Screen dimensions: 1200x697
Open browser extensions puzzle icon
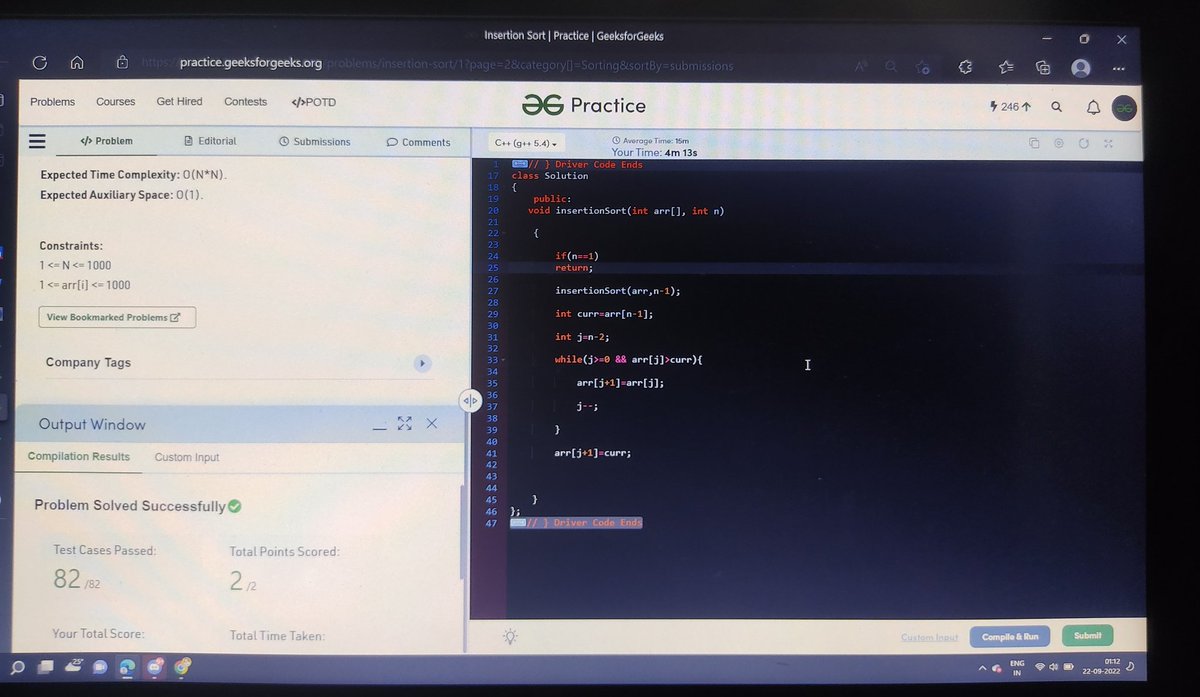tap(965, 67)
